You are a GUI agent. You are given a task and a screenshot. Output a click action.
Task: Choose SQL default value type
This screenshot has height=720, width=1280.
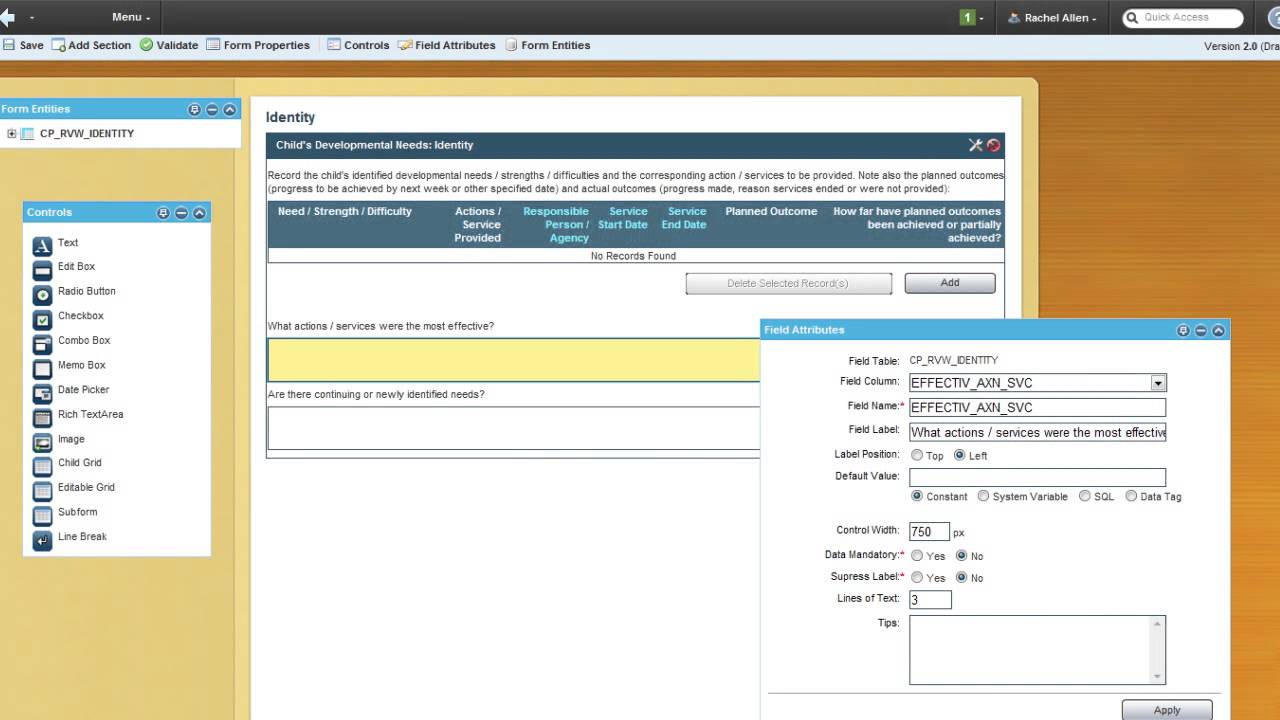point(1085,496)
